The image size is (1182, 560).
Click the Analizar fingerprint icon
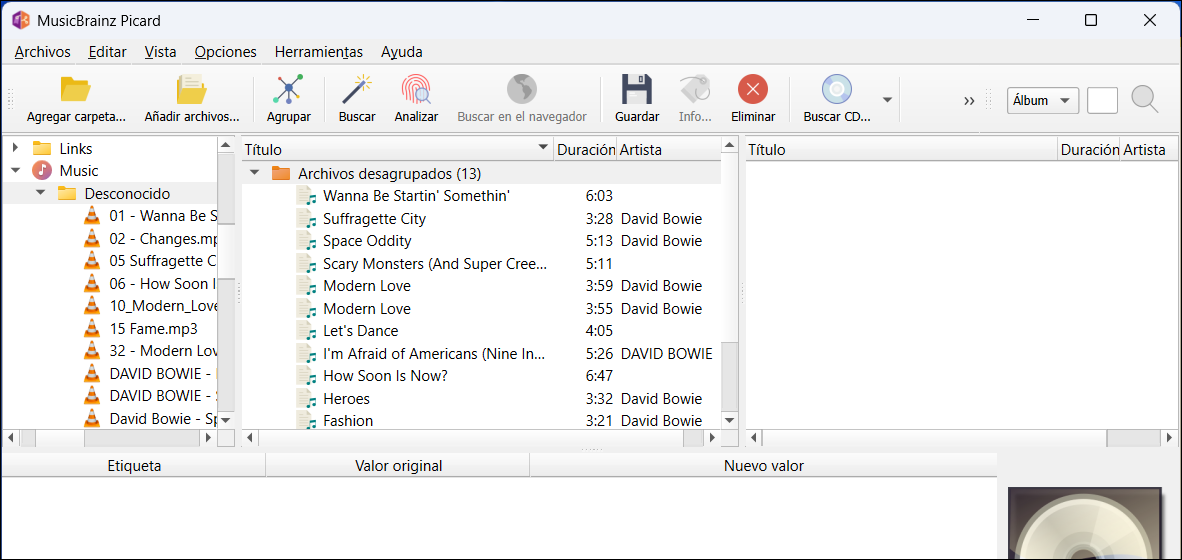click(415, 90)
